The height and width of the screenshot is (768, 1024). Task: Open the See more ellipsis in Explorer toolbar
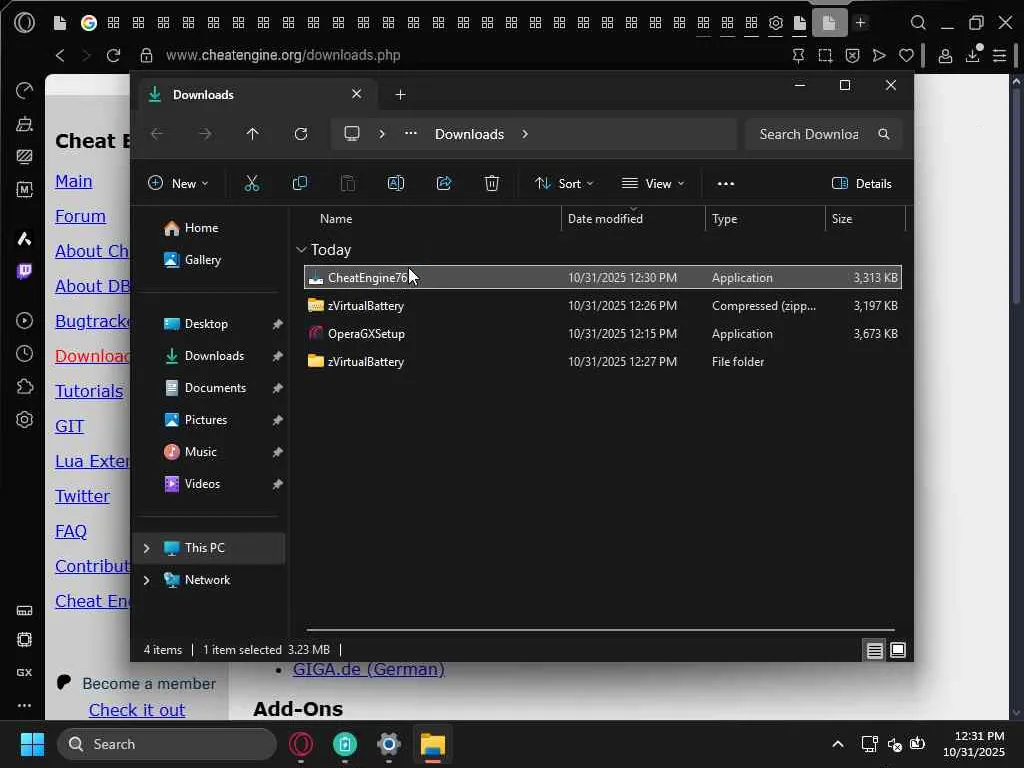[x=726, y=184]
